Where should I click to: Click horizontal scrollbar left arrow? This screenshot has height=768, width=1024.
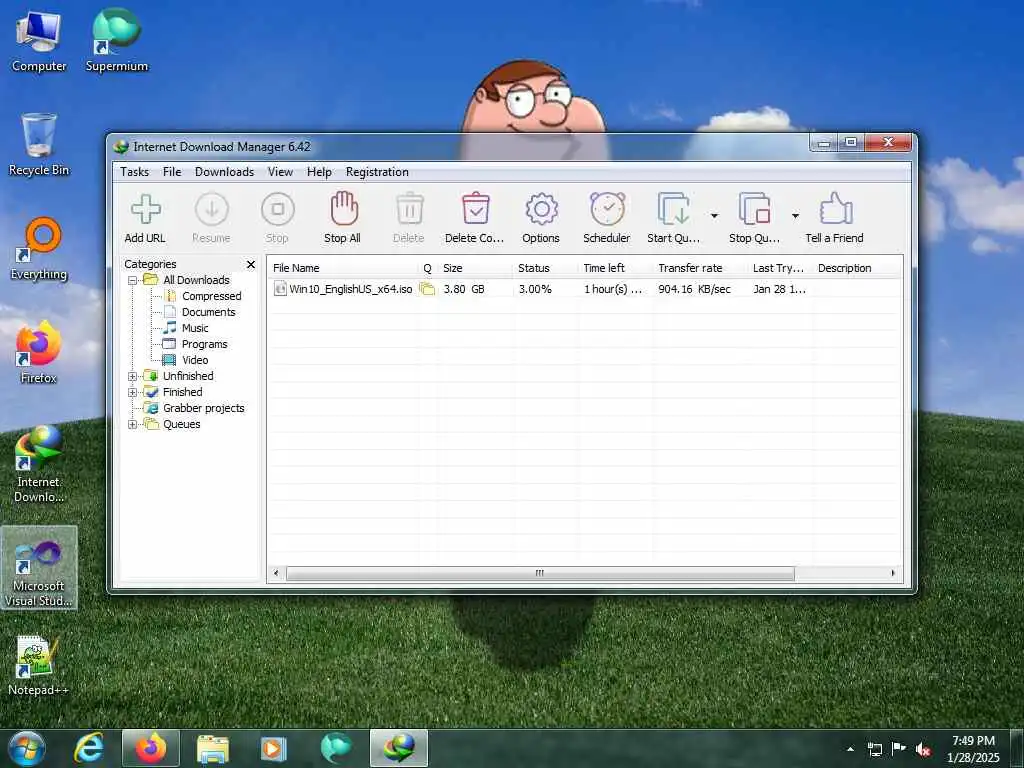(x=276, y=573)
